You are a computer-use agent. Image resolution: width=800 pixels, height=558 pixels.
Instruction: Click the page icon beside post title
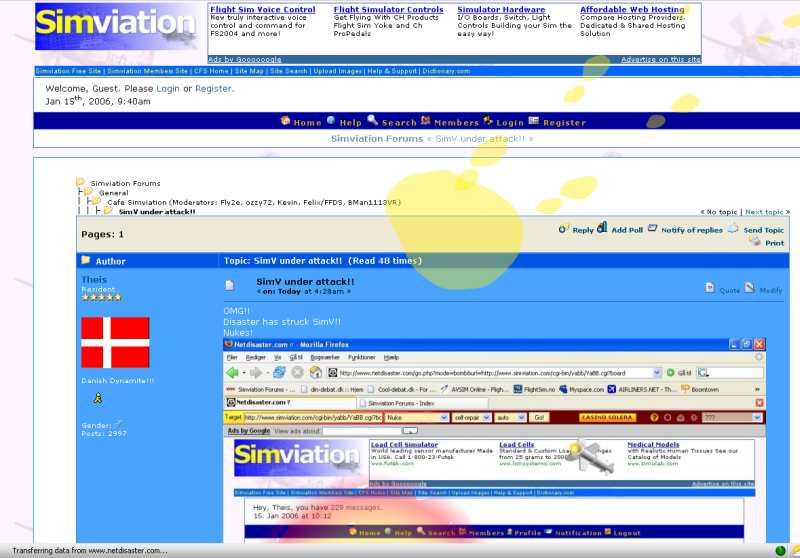click(230, 286)
